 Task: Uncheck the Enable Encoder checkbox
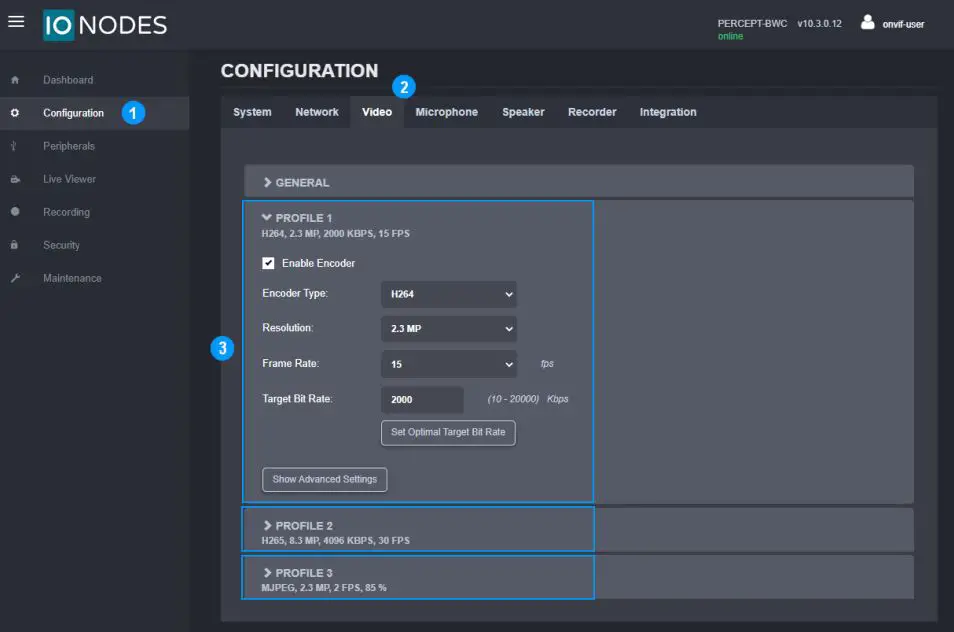(268, 263)
